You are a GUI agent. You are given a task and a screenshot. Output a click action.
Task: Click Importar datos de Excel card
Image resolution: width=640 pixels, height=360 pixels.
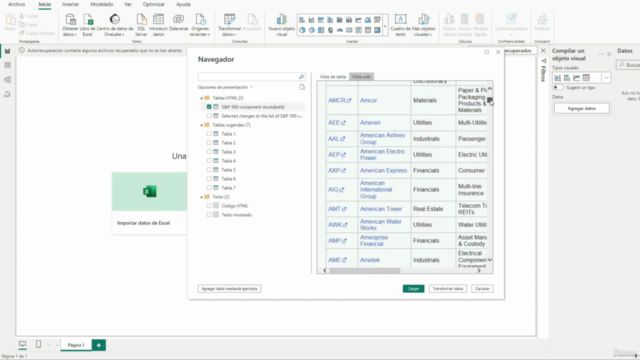[x=149, y=203]
